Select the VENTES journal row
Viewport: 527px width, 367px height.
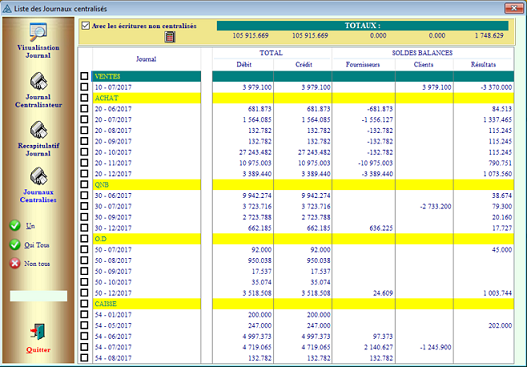pos(146,76)
